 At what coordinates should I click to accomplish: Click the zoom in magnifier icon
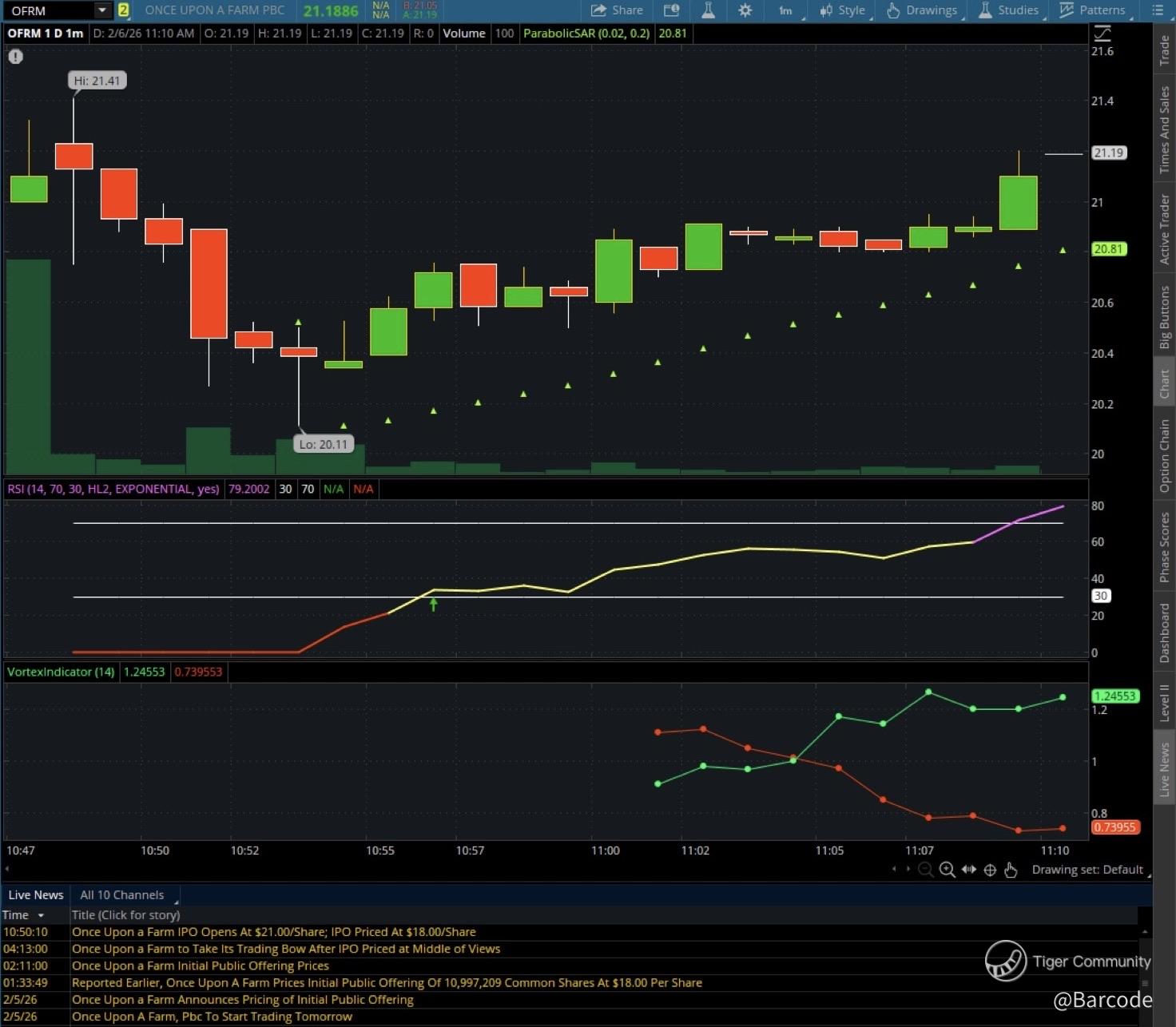948,870
